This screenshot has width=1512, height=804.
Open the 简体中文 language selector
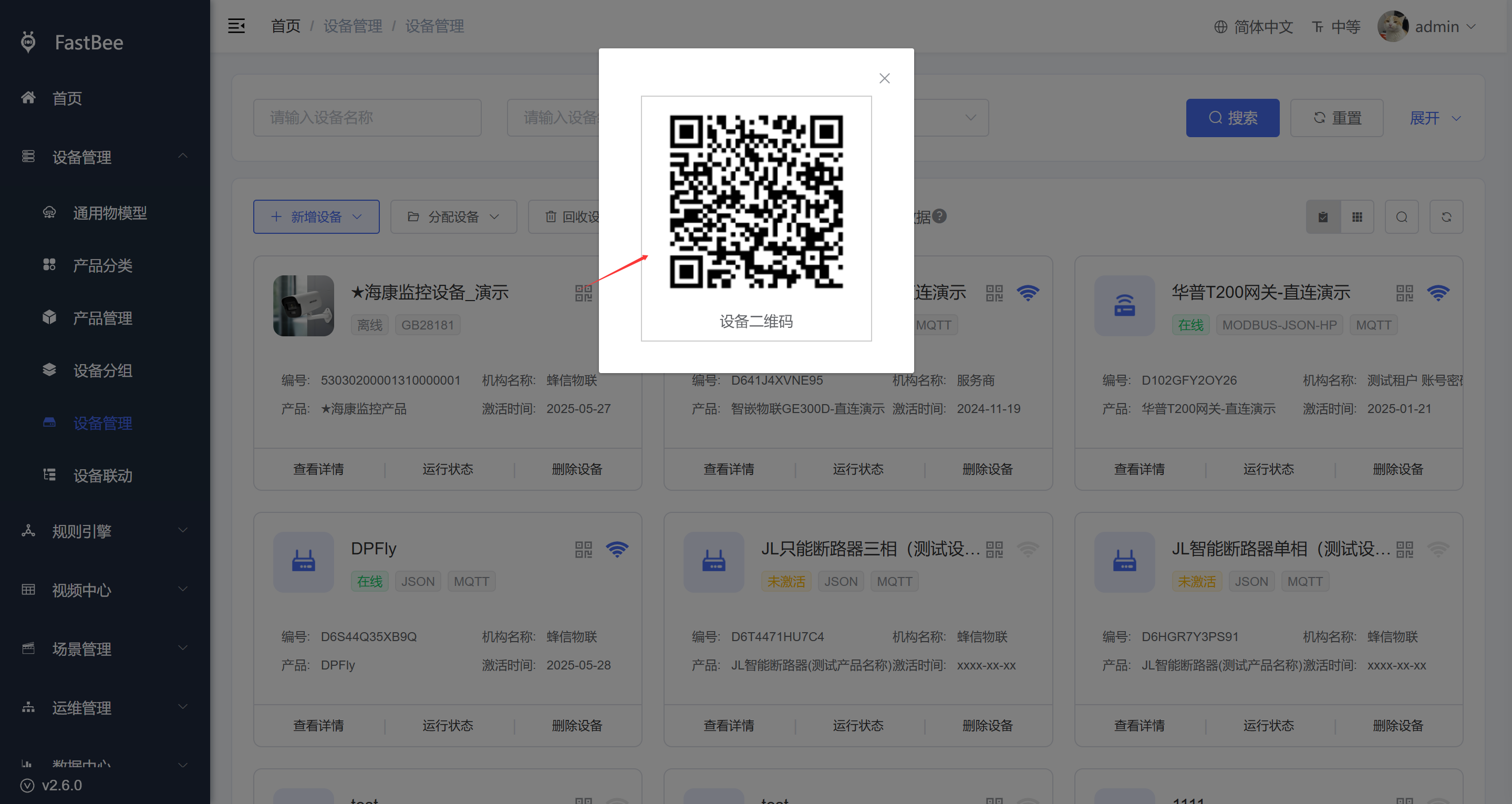click(1253, 27)
